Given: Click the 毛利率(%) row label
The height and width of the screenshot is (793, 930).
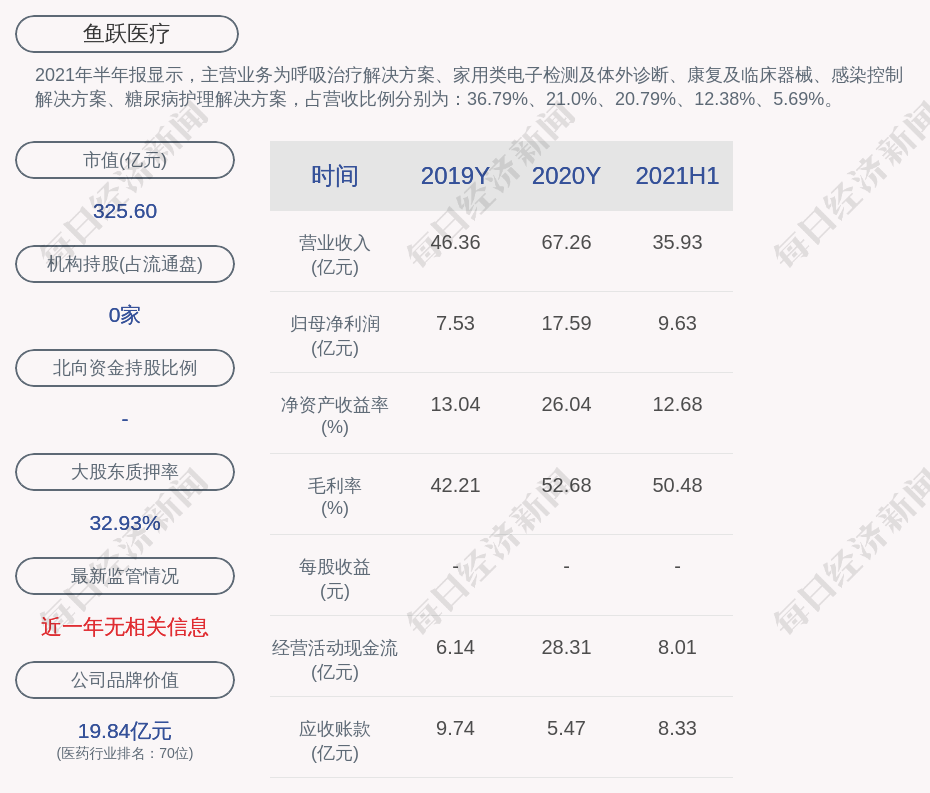Looking at the screenshot, I should 335,497.
